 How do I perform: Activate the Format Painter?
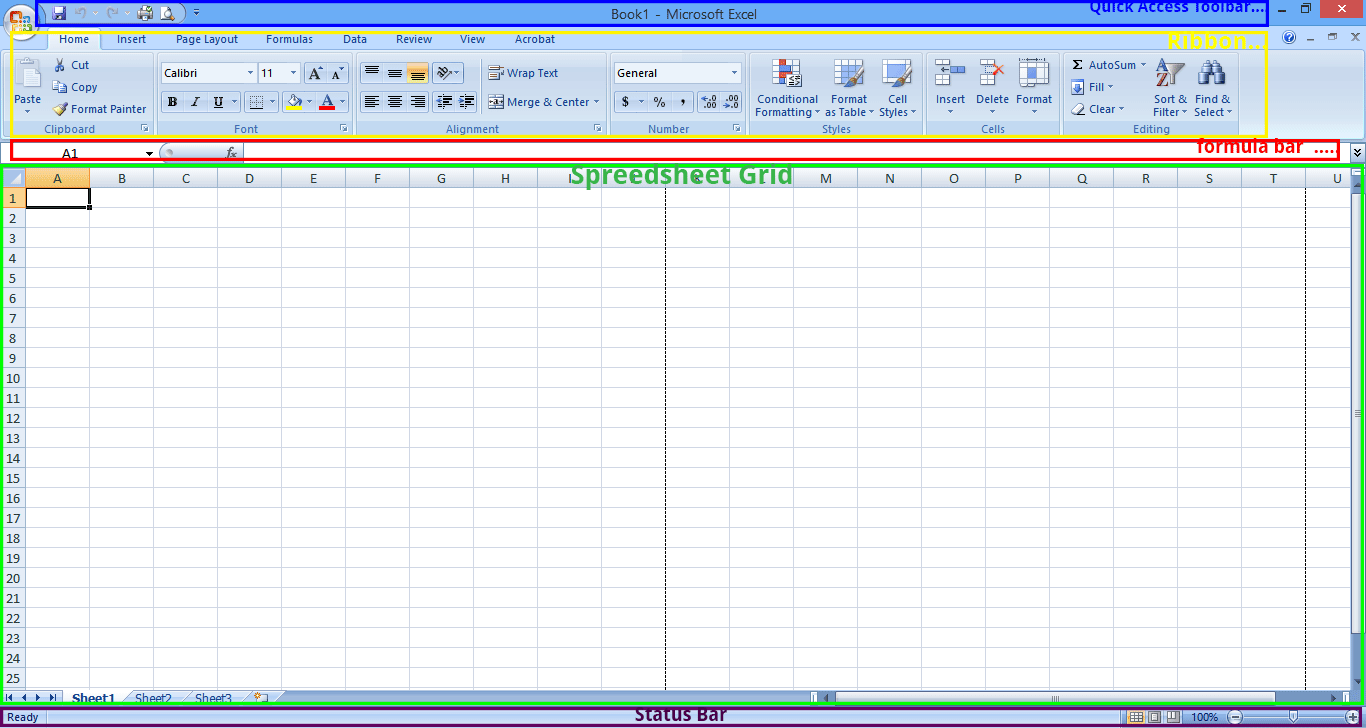click(x=100, y=109)
